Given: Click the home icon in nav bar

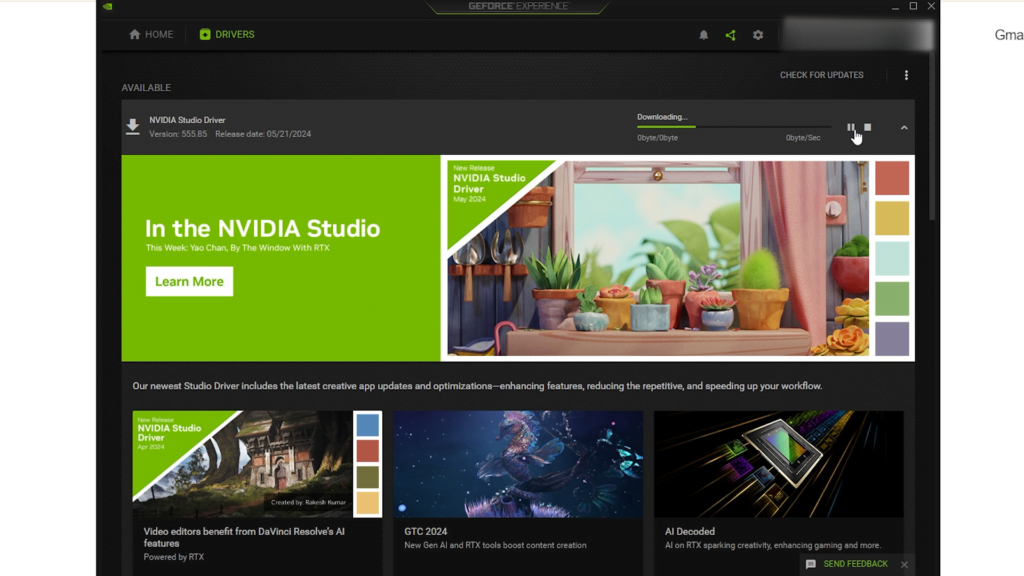Looking at the screenshot, I should click(135, 35).
